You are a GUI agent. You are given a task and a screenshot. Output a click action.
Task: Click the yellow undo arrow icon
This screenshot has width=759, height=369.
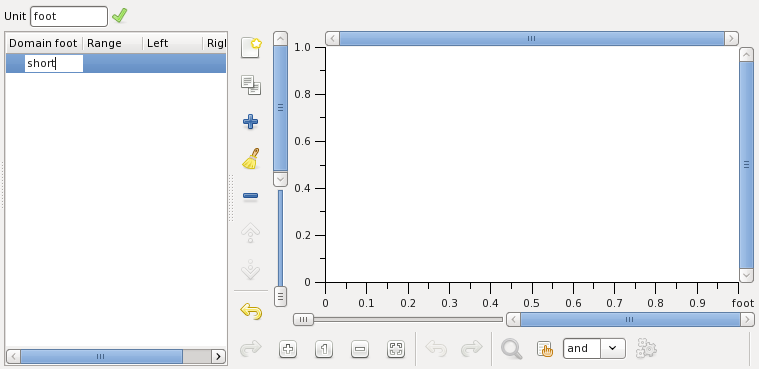click(251, 311)
